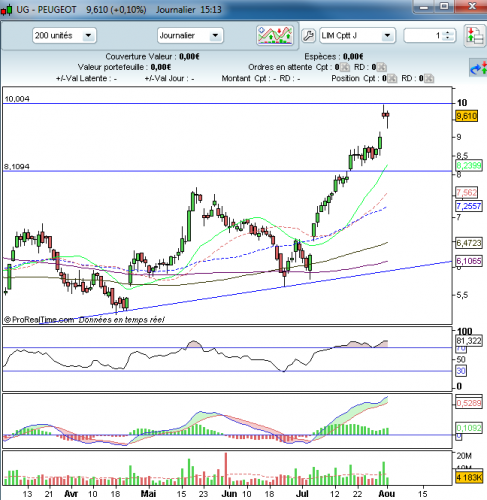This screenshot has width=487, height=500.
Task: Open the indicators chart icon
Action: (x=275, y=35)
